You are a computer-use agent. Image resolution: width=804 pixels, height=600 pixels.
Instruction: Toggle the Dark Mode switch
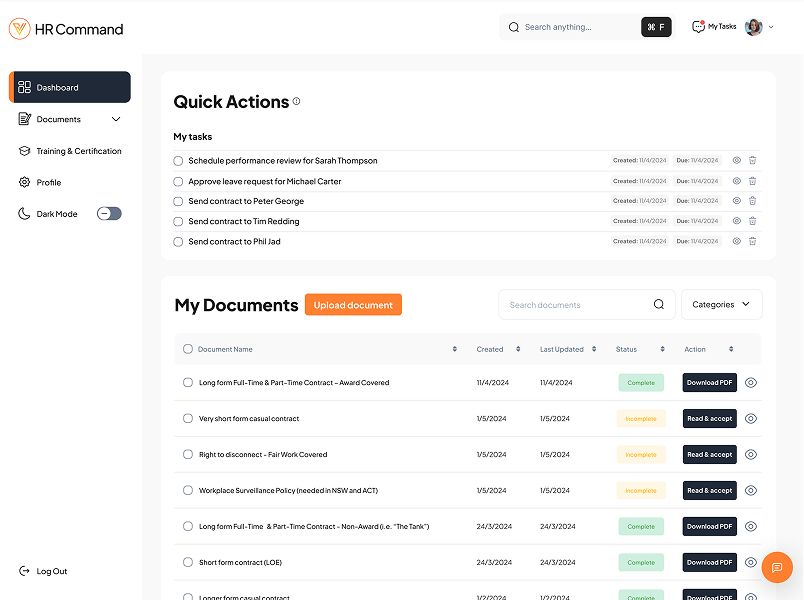coord(109,214)
